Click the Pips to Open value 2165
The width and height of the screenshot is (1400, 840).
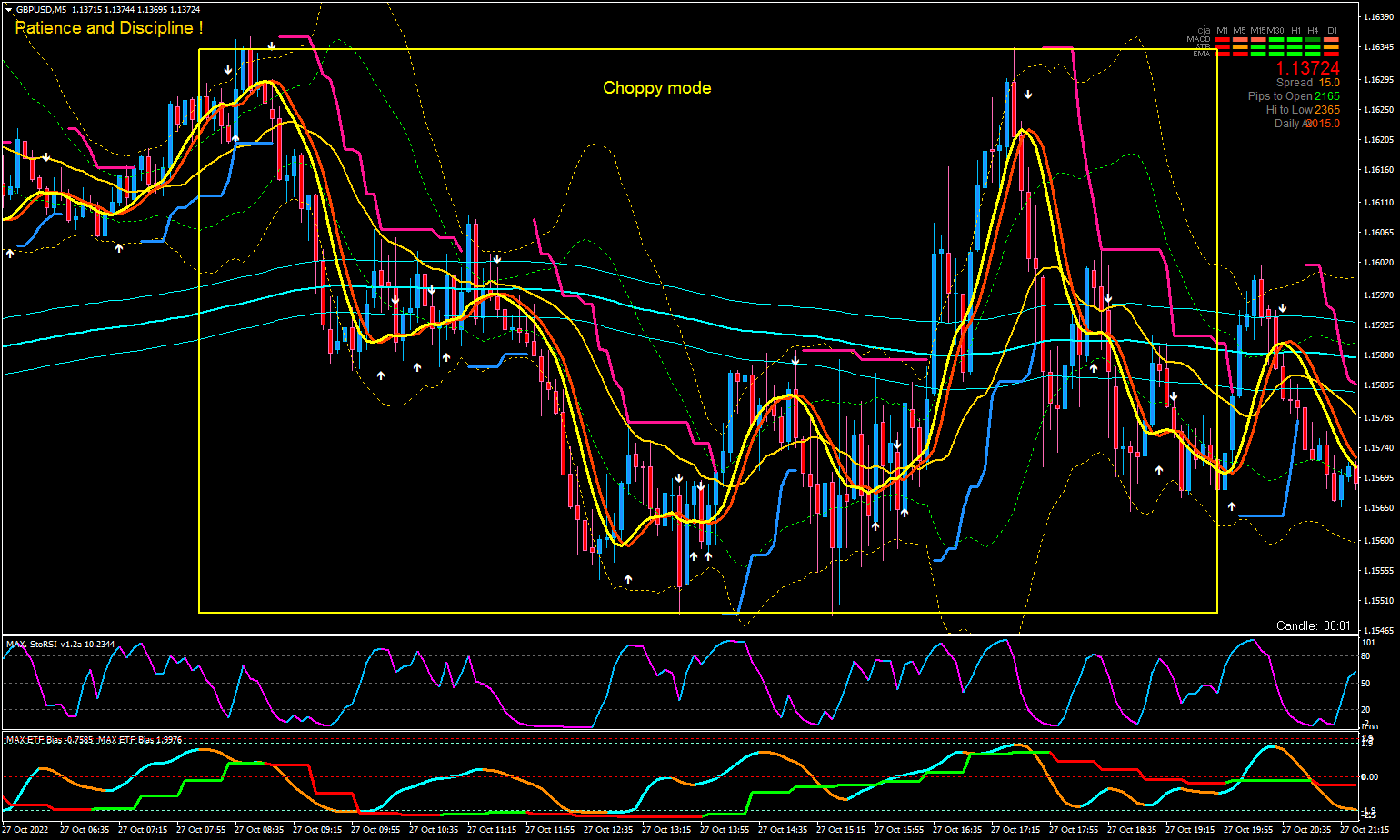[x=1326, y=96]
